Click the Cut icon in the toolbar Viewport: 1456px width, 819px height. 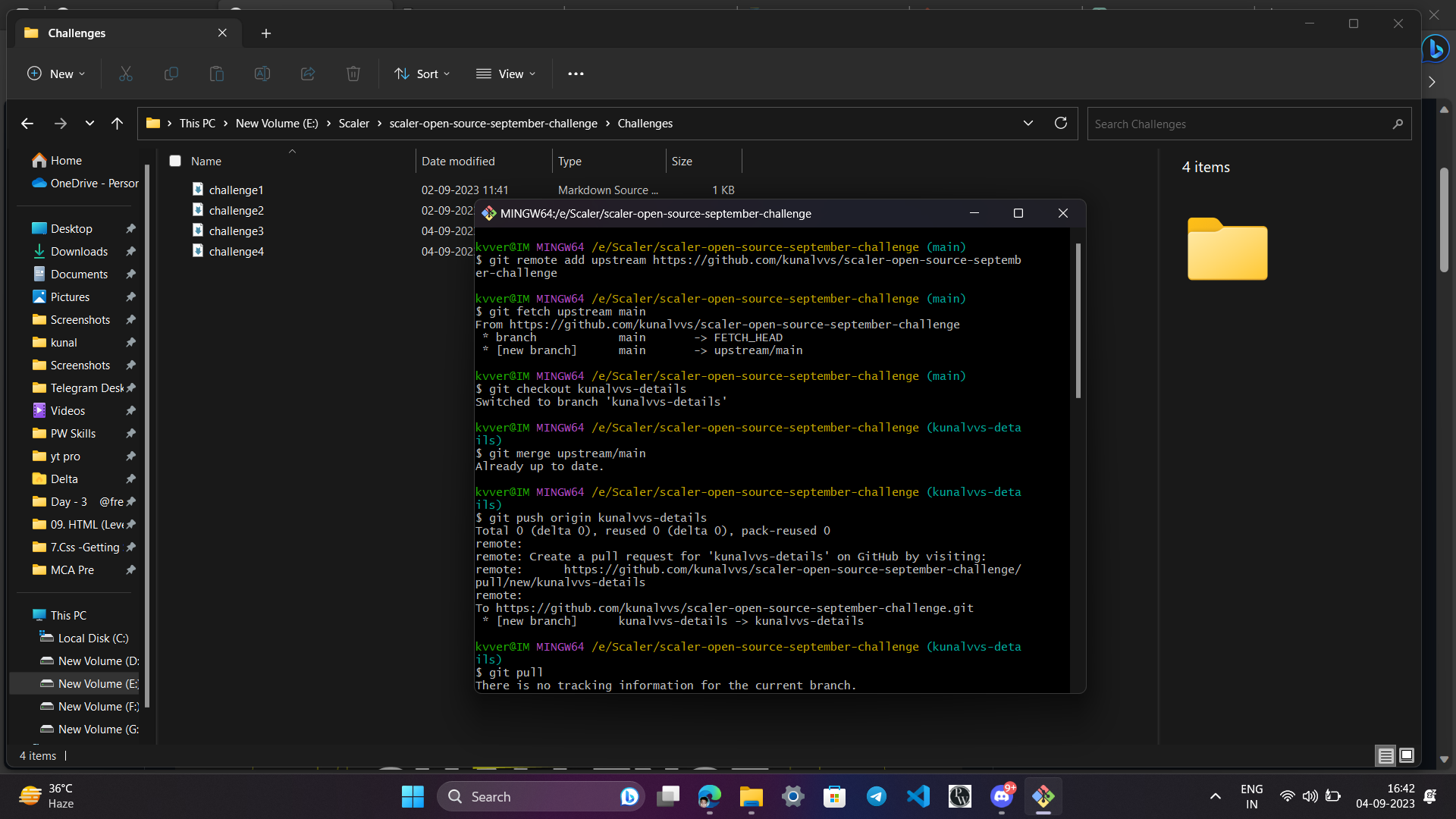click(x=125, y=74)
